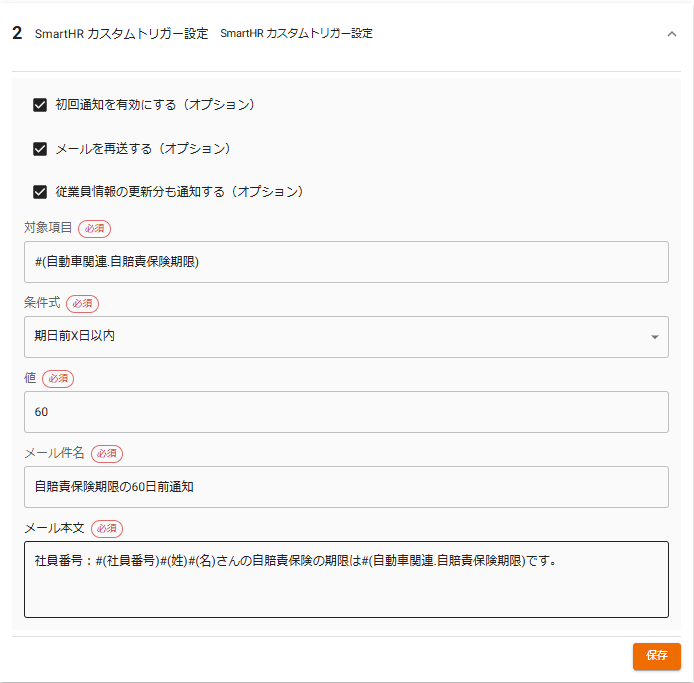Click the step number 2 header
The height and width of the screenshot is (683, 694).
(x=17, y=33)
